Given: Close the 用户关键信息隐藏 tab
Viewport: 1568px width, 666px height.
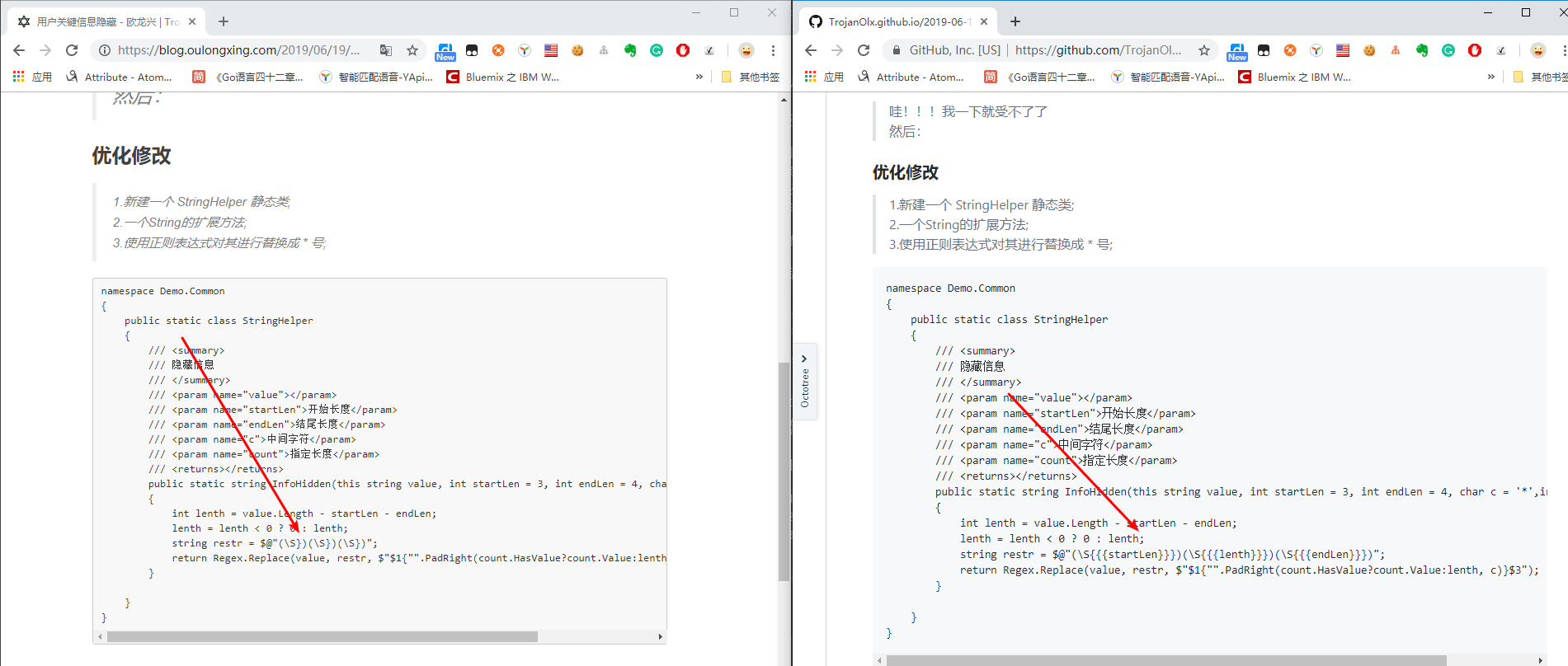Looking at the screenshot, I should pyautogui.click(x=192, y=21).
